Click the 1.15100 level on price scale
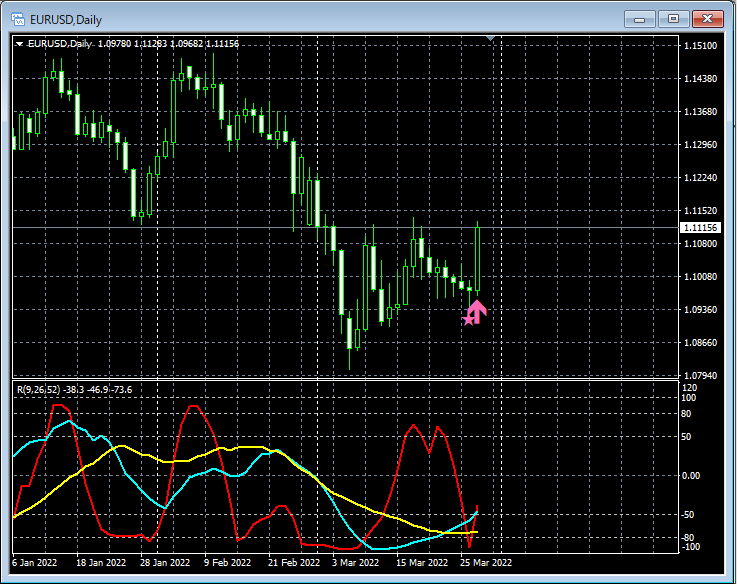The height and width of the screenshot is (584, 738). [x=699, y=46]
